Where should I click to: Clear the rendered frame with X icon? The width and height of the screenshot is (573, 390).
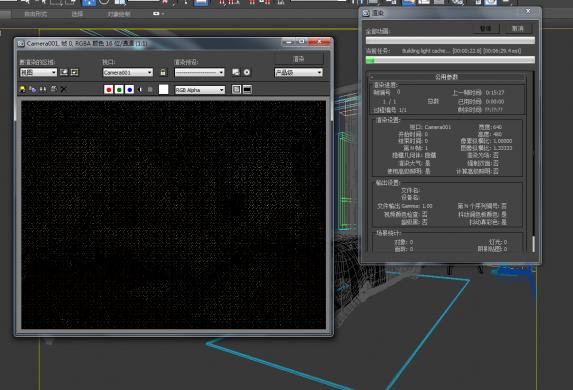pyautogui.click(x=64, y=89)
